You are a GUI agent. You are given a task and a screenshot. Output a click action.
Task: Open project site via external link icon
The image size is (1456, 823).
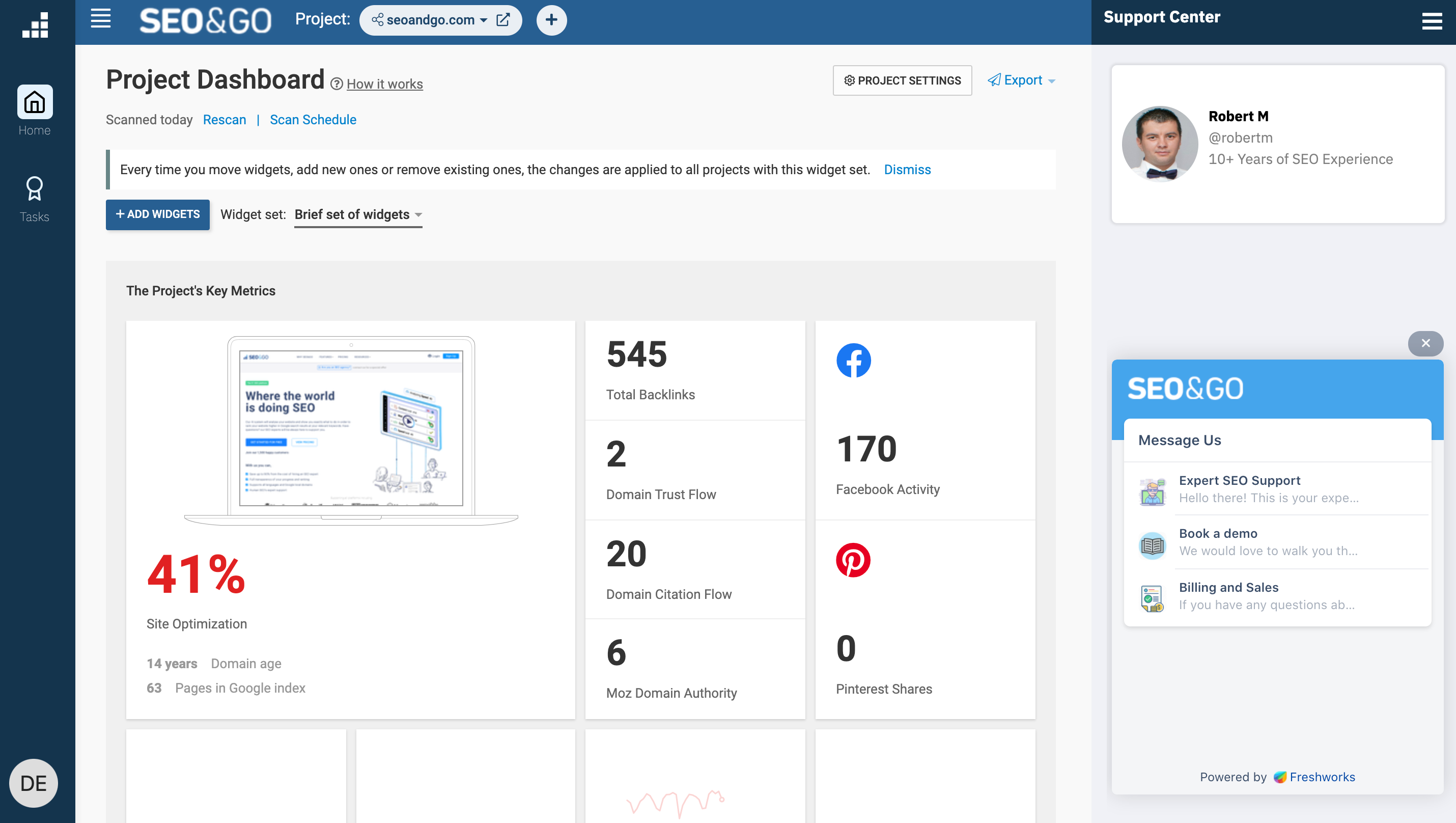coord(502,20)
